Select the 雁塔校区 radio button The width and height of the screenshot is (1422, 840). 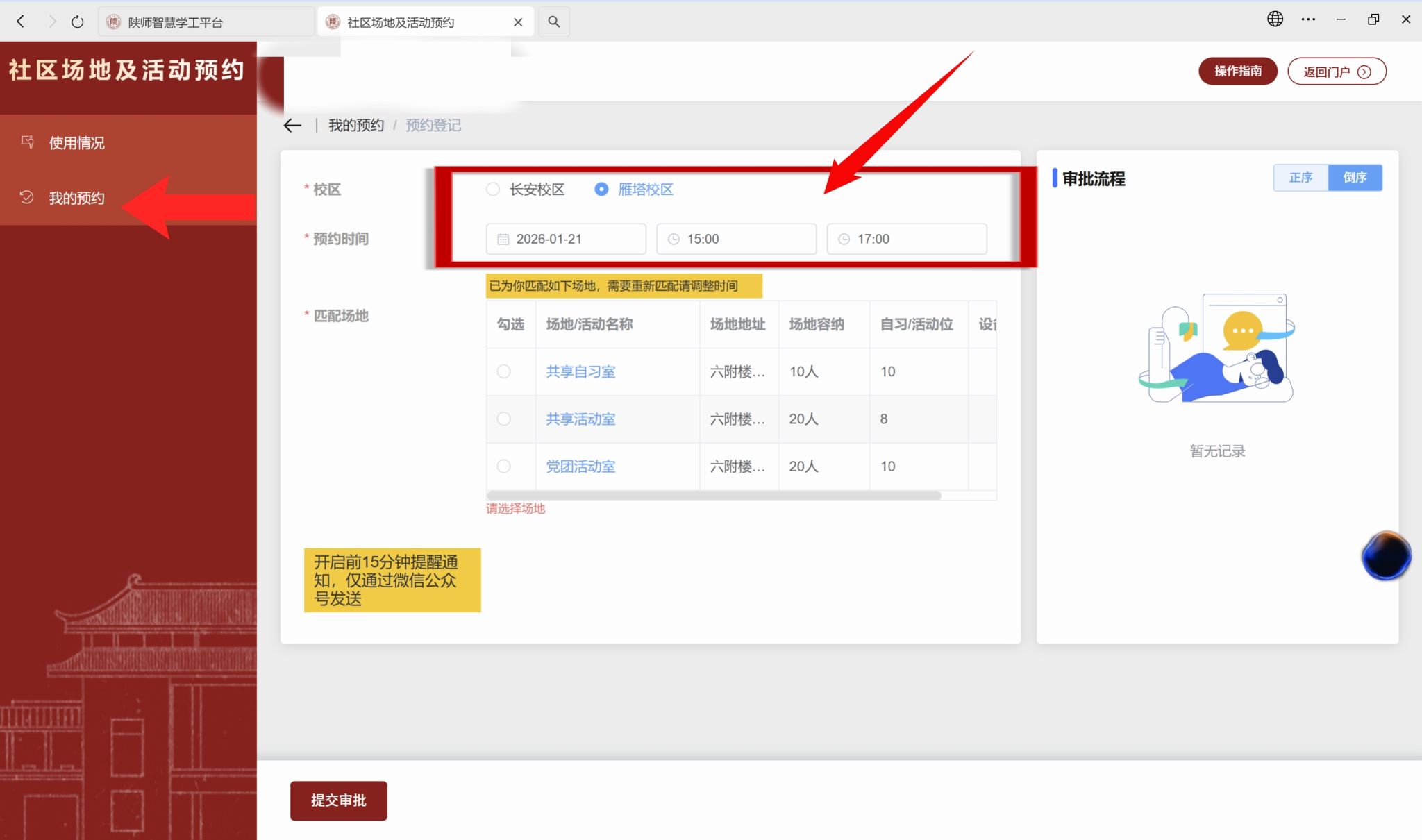point(601,190)
